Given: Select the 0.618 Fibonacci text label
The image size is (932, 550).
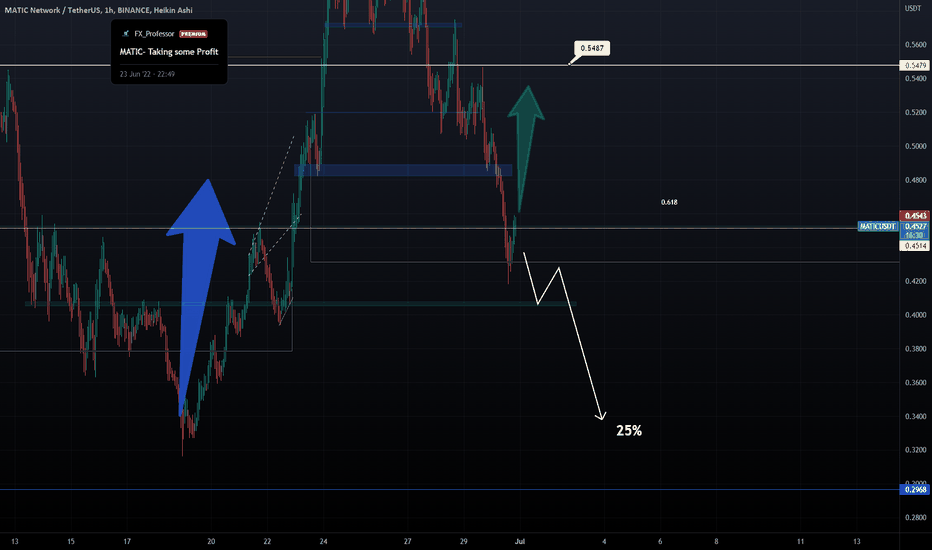Looking at the screenshot, I should click(669, 202).
